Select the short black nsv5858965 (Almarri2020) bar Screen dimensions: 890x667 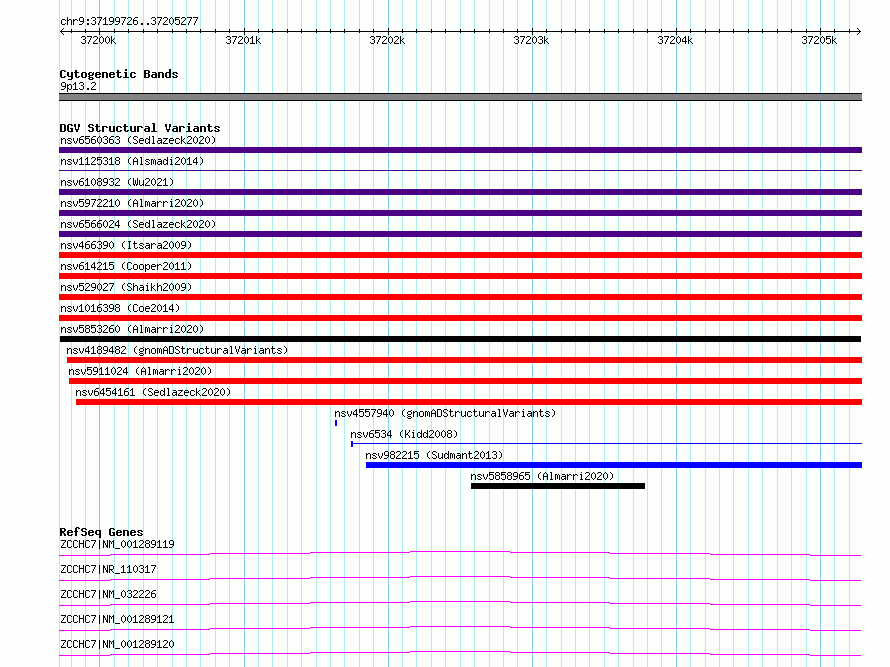click(558, 486)
